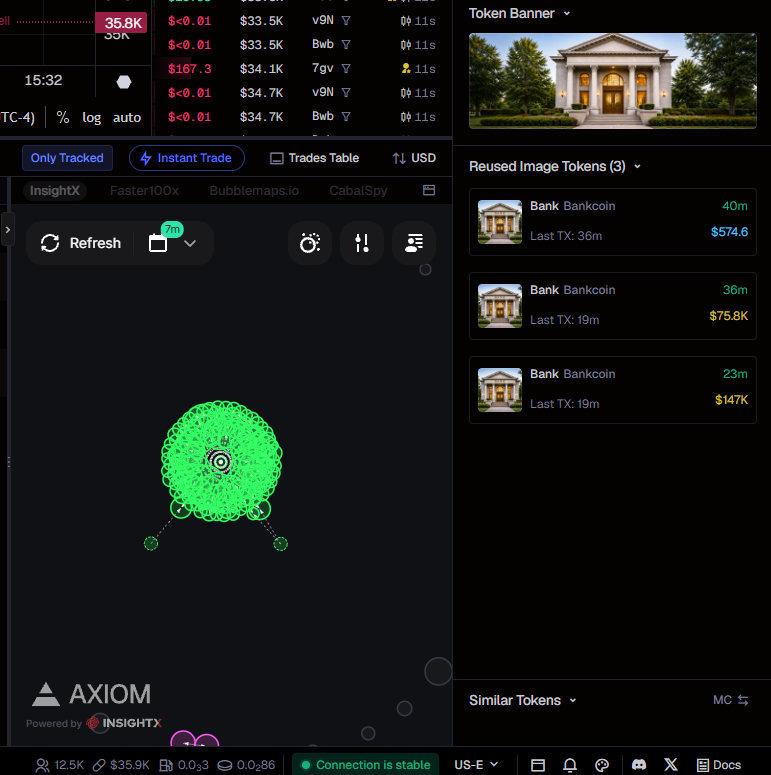Click the token banner bank image
This screenshot has width=771, height=775.
612,81
